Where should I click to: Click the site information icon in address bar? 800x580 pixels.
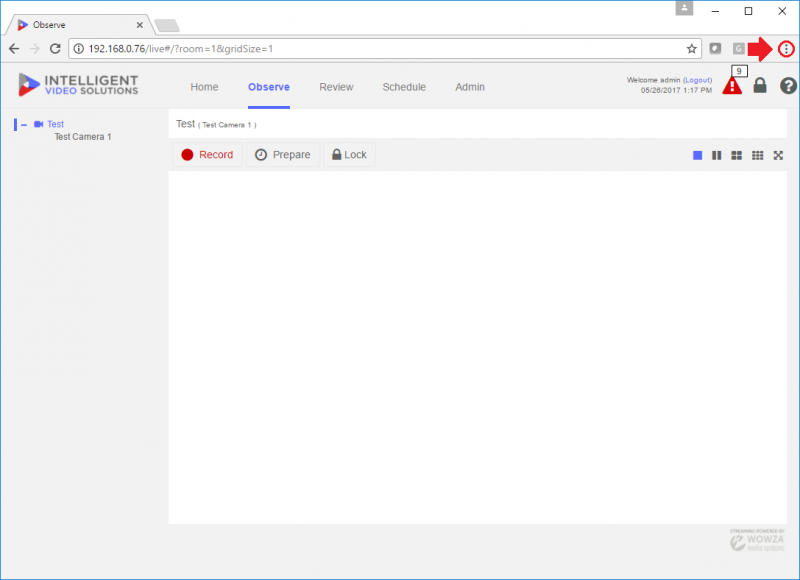(79, 49)
